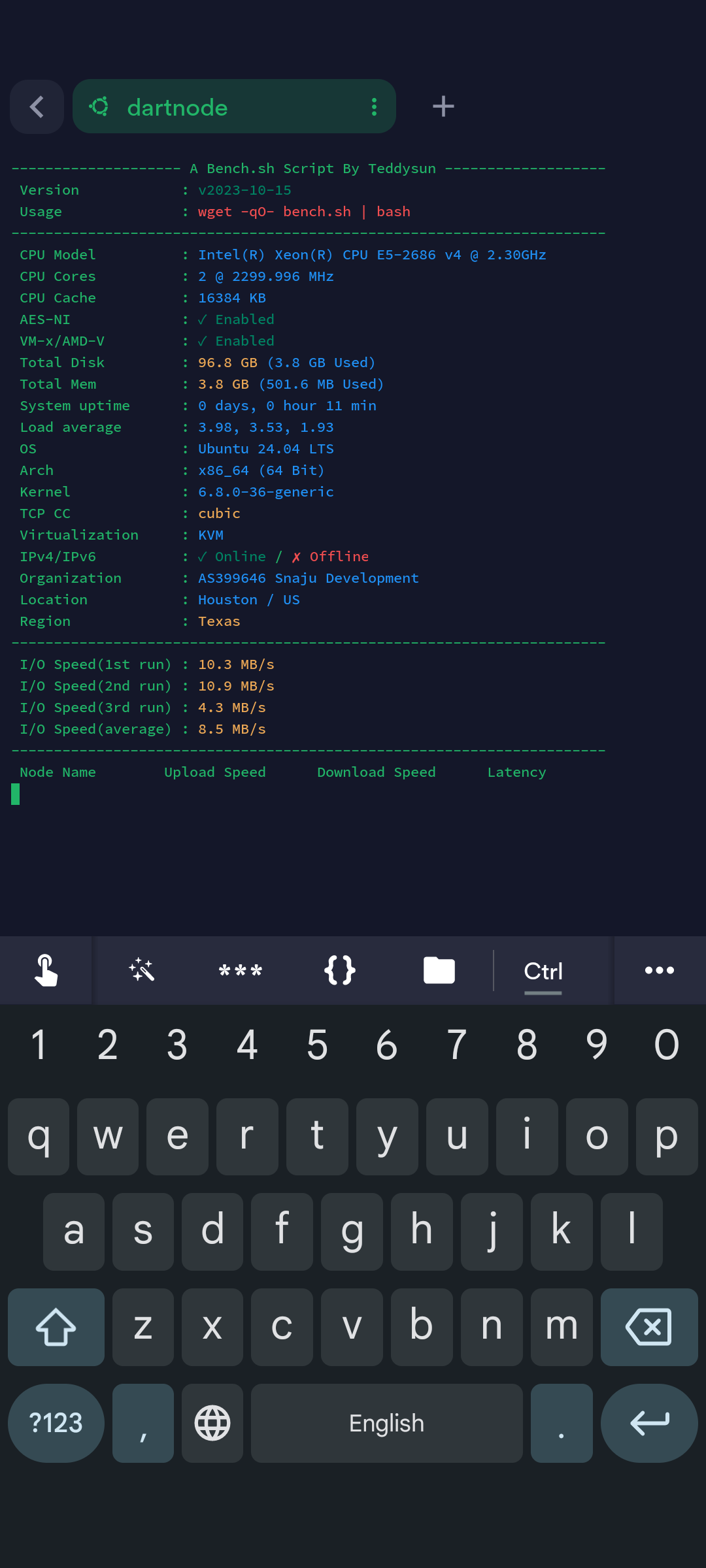Tap the letter y key
The image size is (706, 1568).
point(387,1137)
